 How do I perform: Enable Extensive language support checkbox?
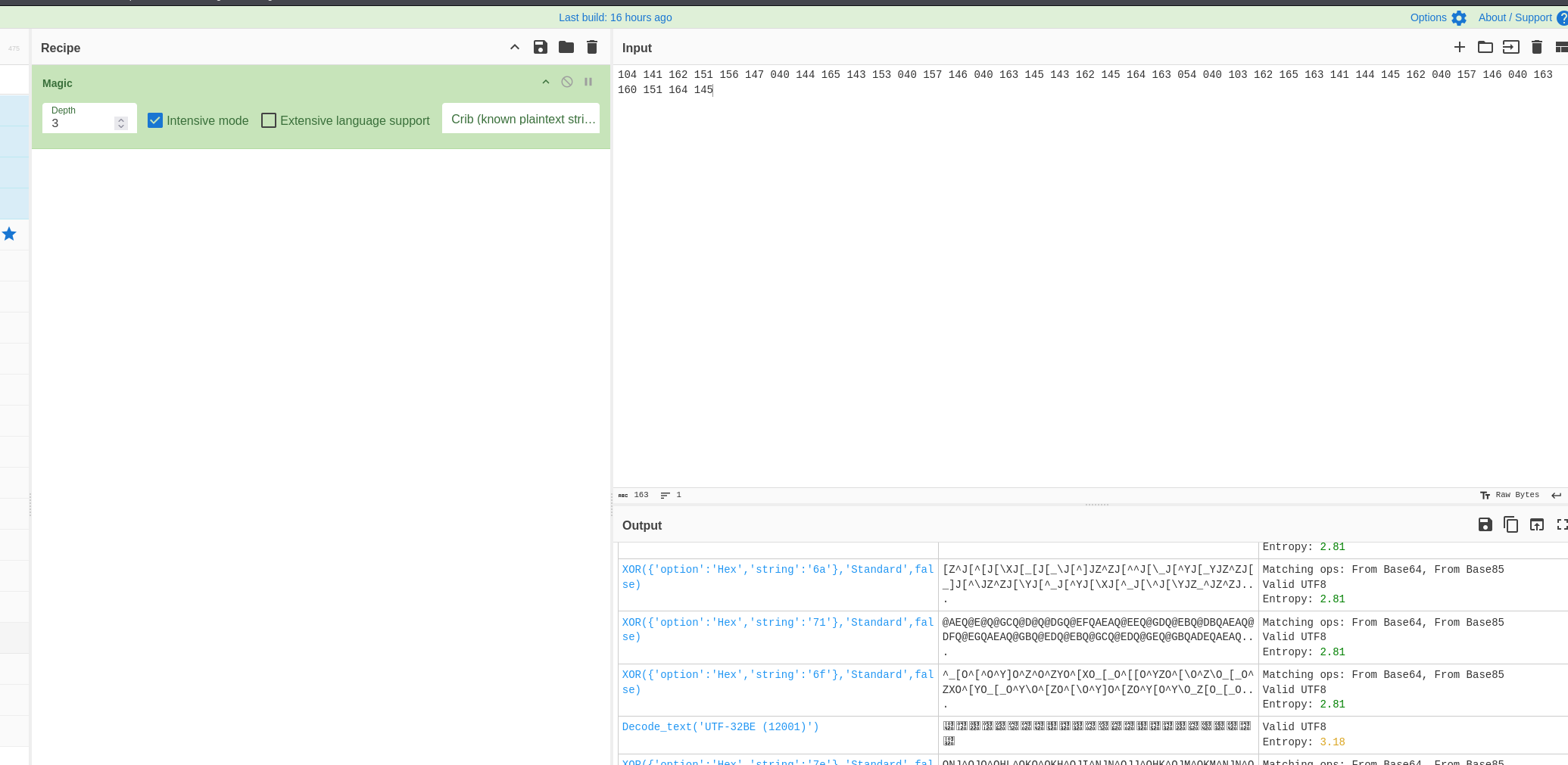click(x=269, y=120)
